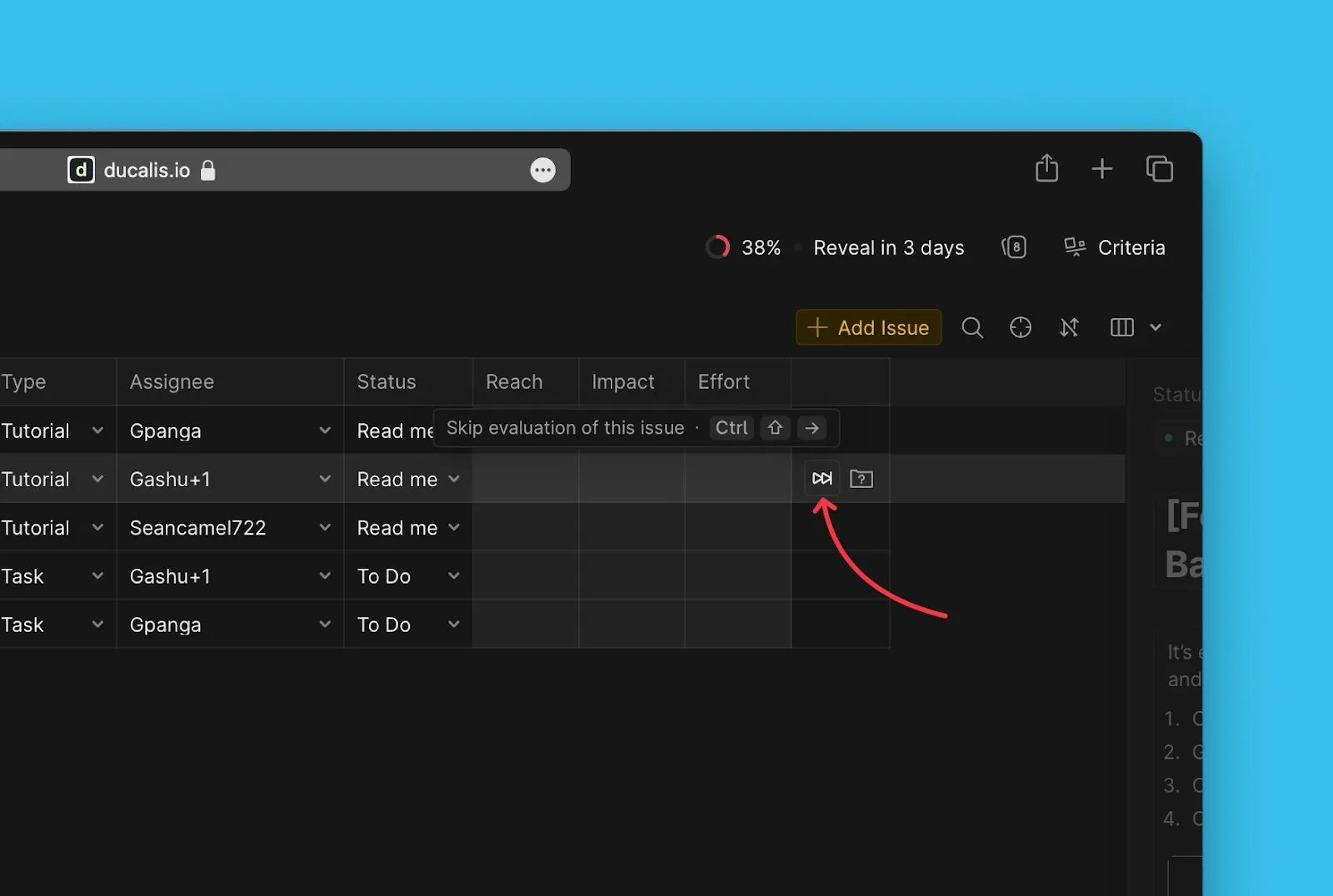Click the Status column header
1333x896 pixels.
point(387,381)
